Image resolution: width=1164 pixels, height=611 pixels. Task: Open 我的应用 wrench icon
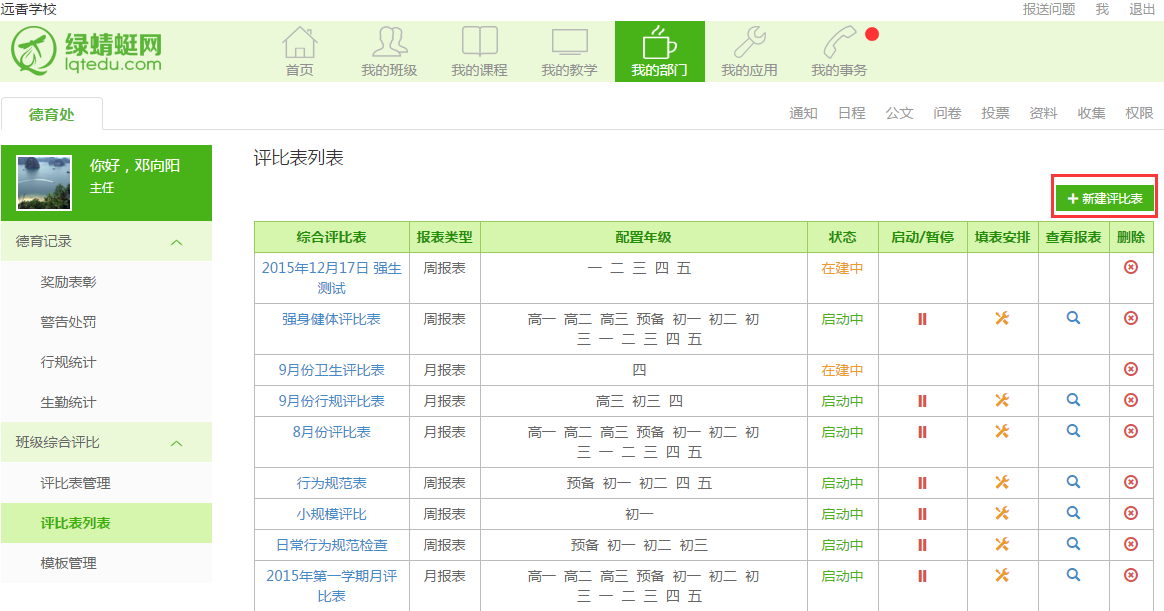(749, 44)
